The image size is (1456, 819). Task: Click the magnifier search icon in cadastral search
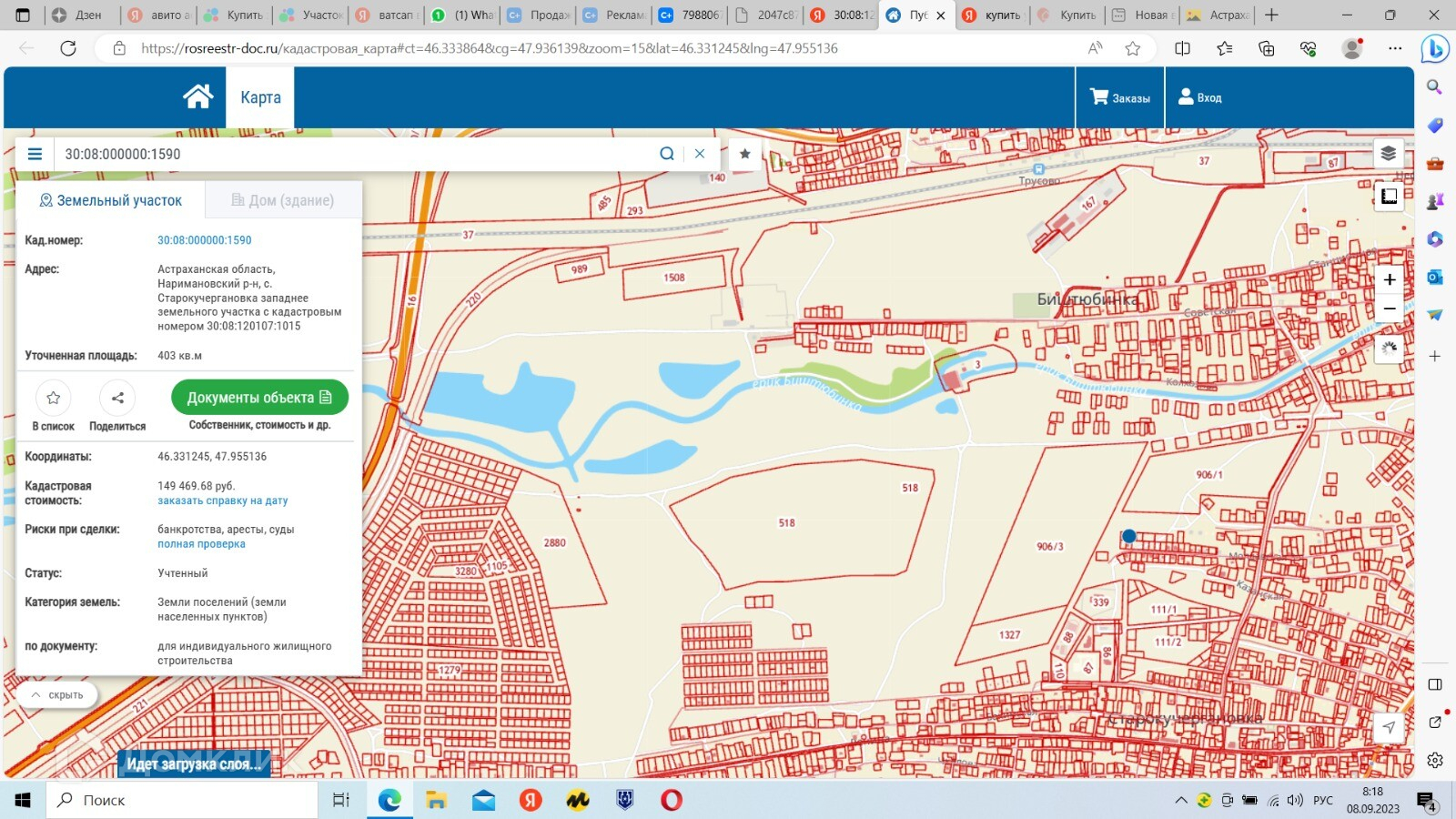[667, 154]
